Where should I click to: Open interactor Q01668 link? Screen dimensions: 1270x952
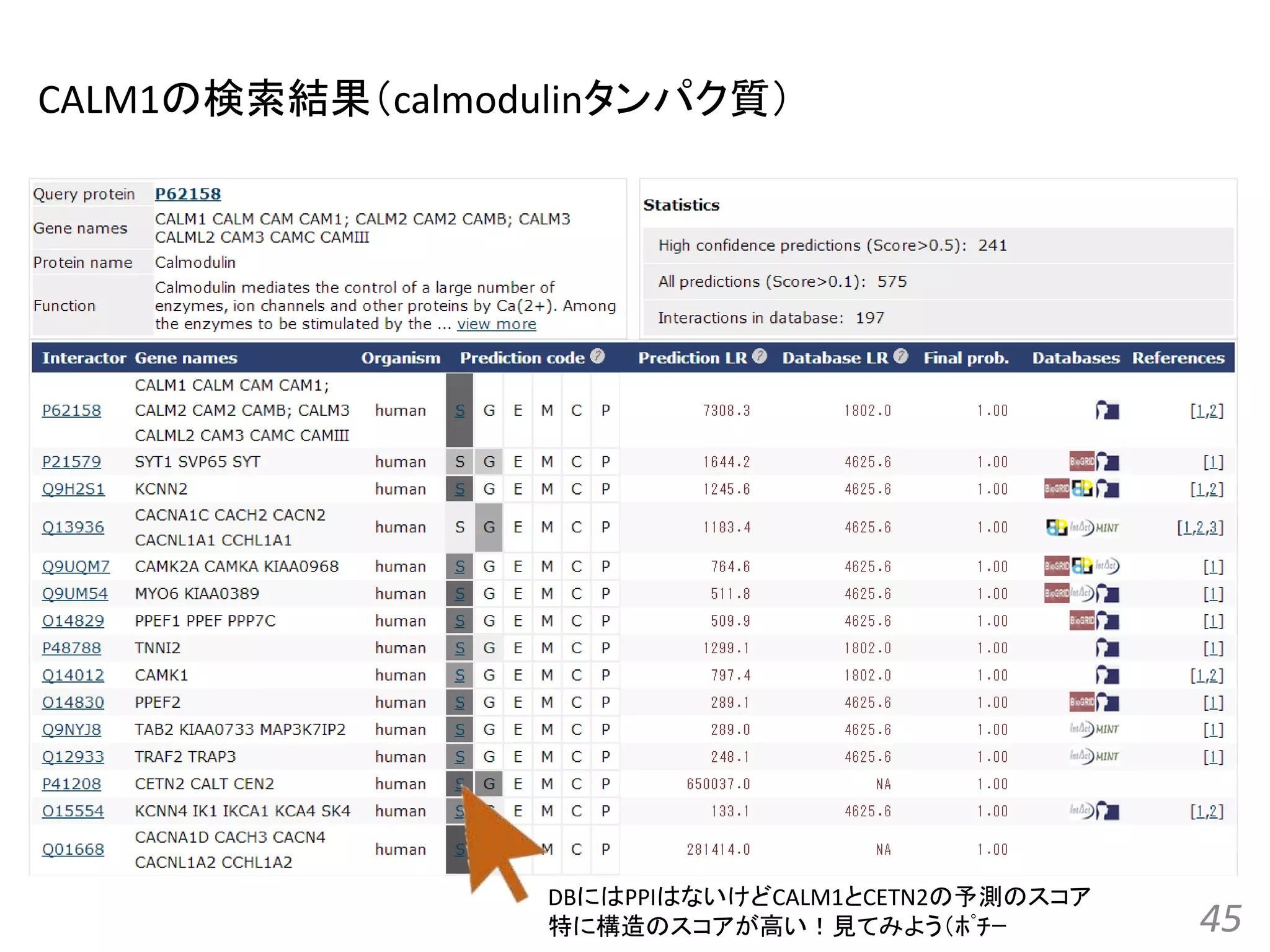[x=73, y=849]
